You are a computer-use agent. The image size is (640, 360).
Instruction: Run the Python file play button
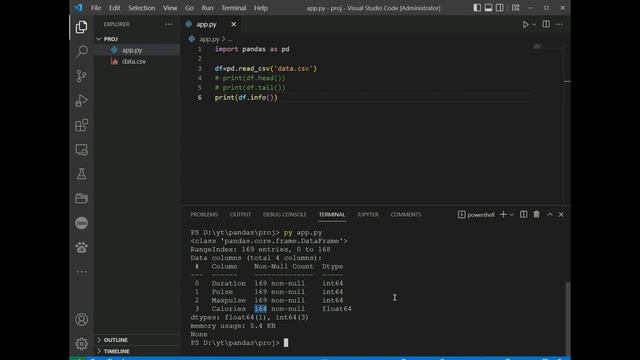pos(525,24)
